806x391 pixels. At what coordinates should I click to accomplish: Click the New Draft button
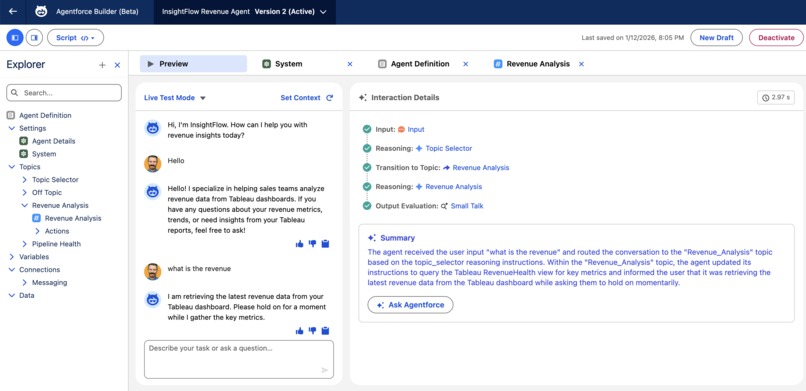coord(716,38)
